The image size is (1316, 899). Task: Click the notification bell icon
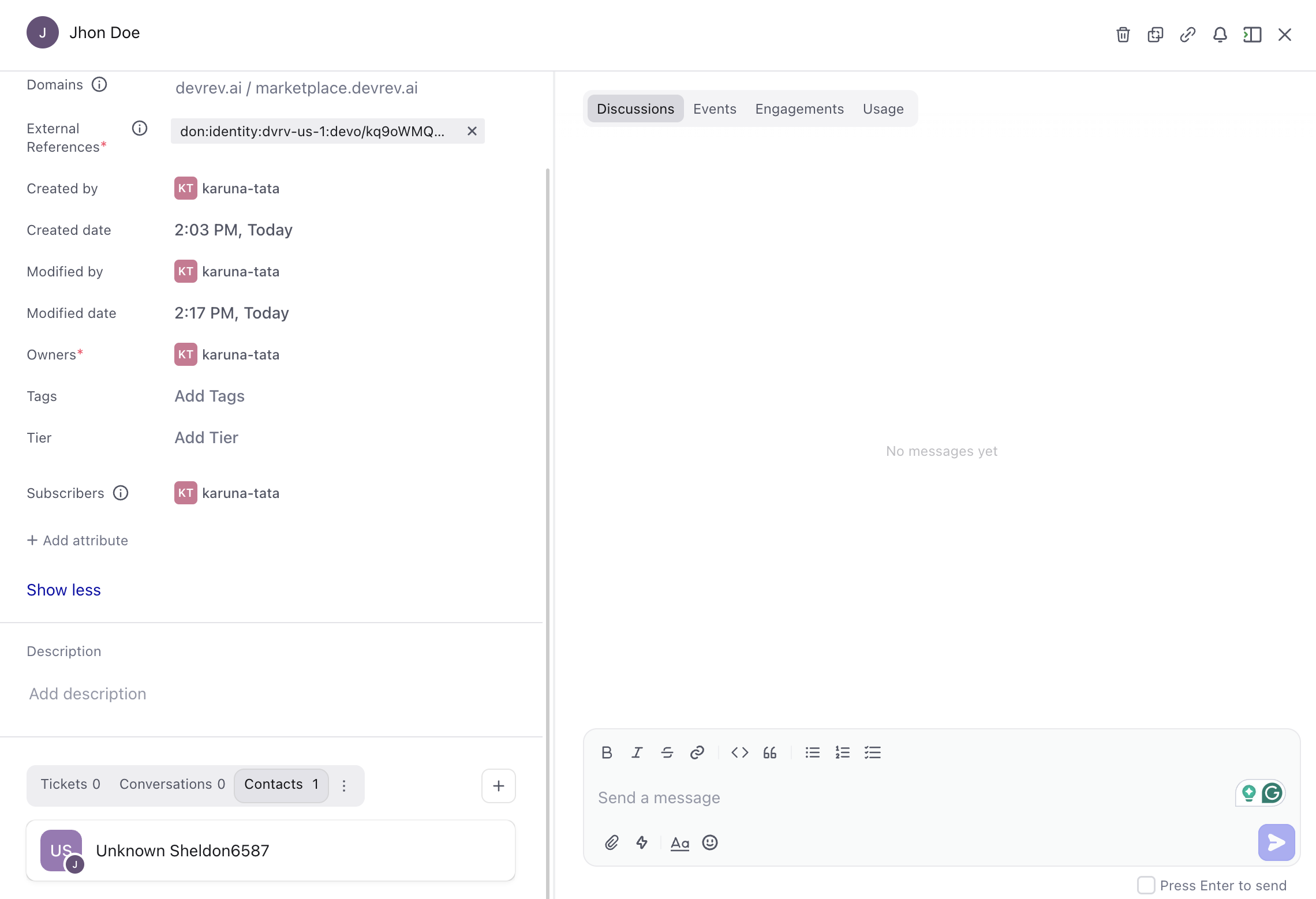point(1220,35)
